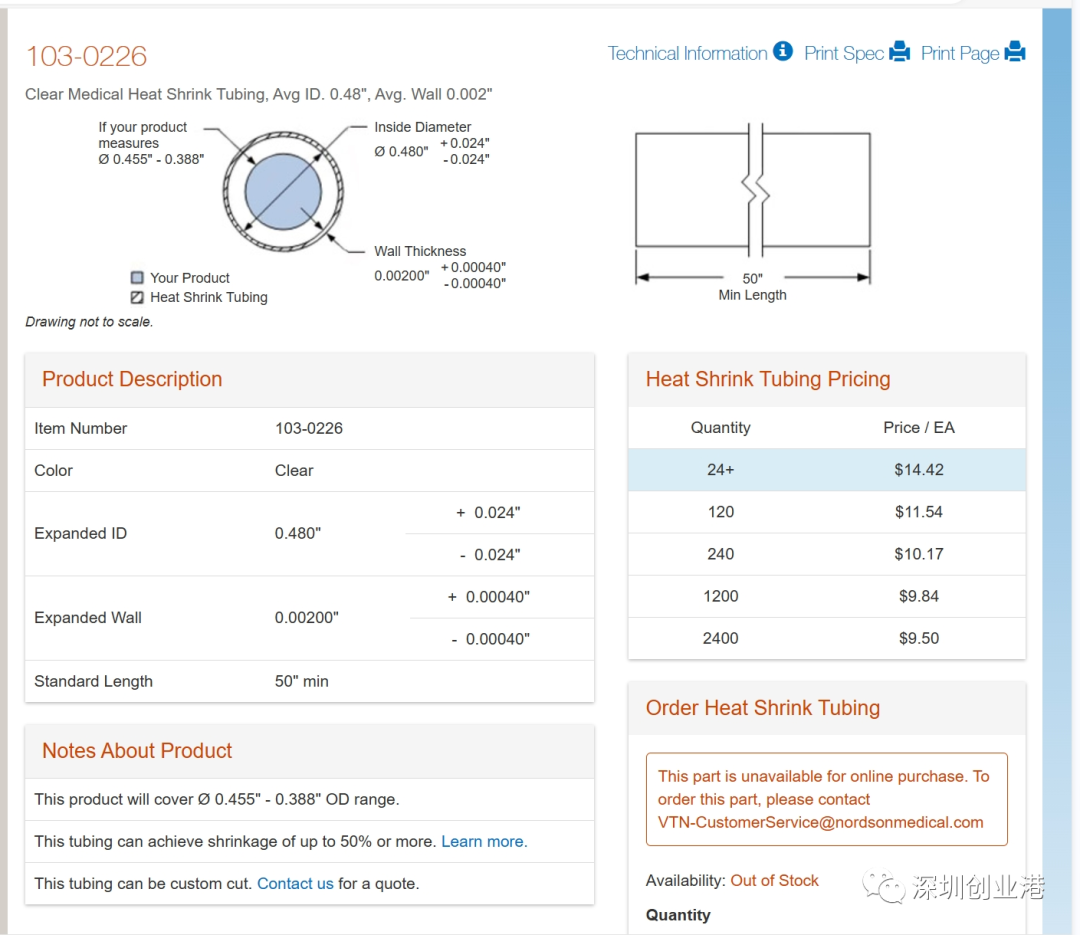Click the Order Heat Shrink Tubing header
The width and height of the screenshot is (1080, 935).
(762, 708)
